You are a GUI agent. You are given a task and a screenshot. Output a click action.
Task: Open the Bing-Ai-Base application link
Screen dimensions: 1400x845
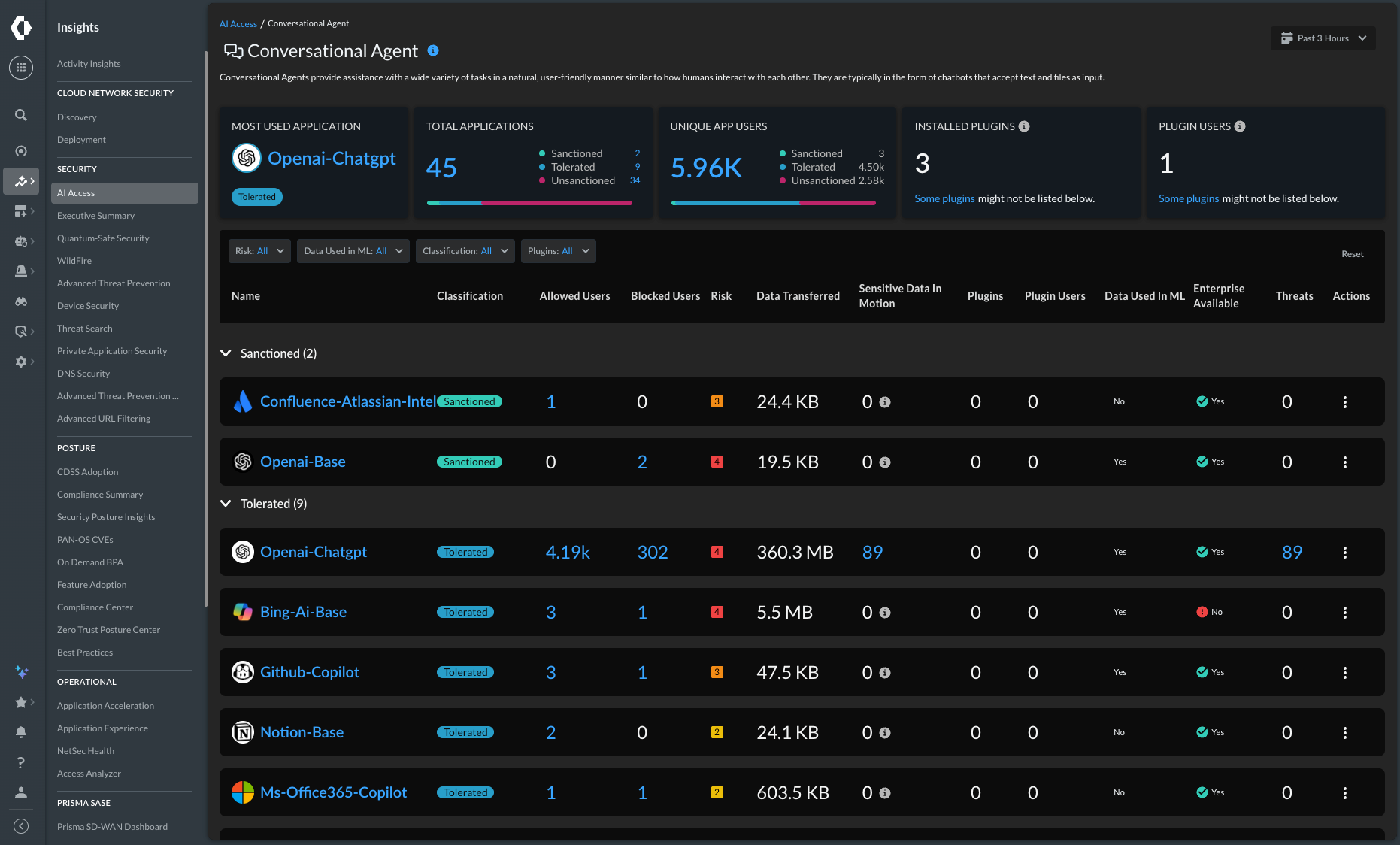coord(303,612)
